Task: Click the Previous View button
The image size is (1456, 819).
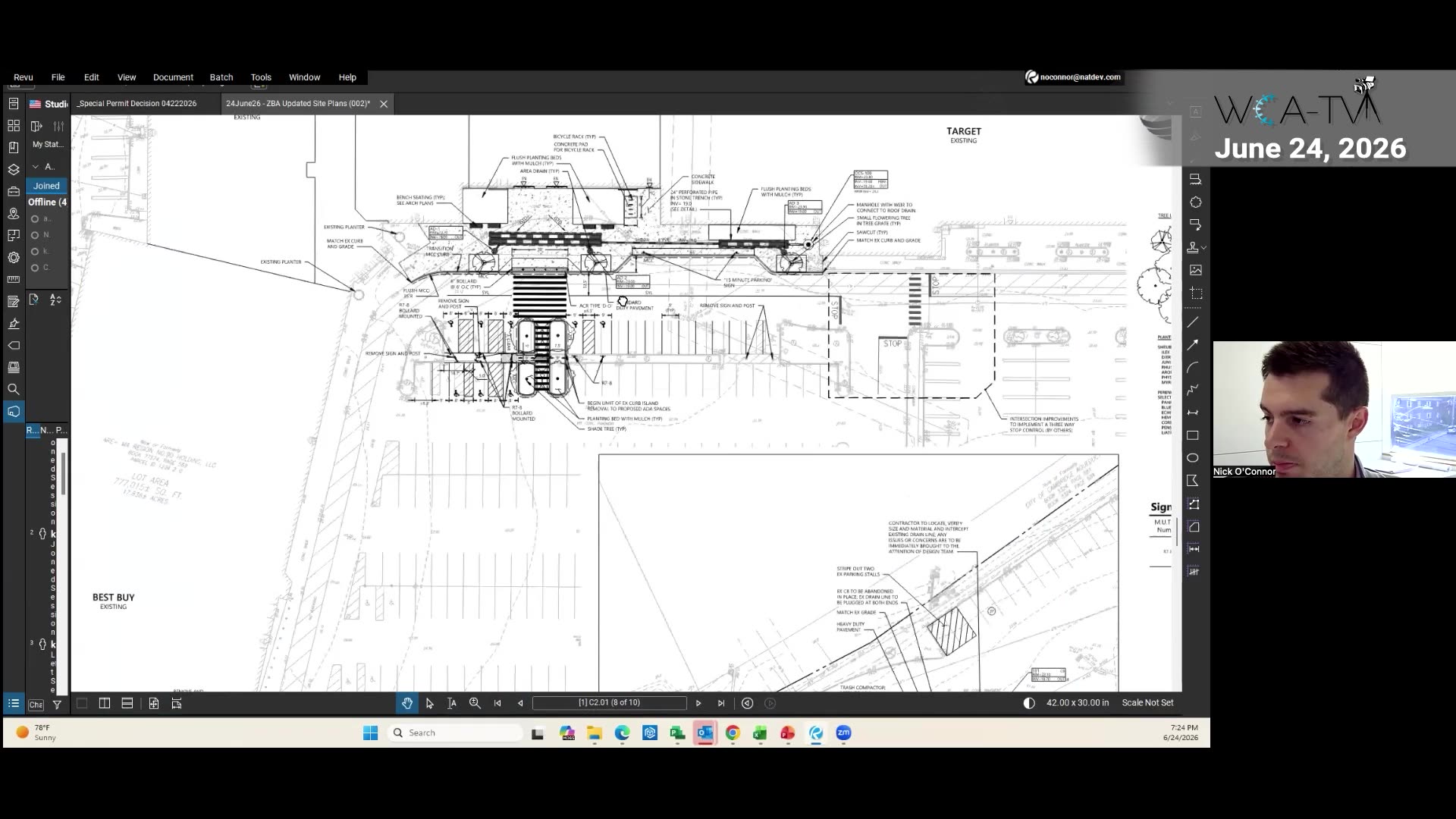Action: pos(747,703)
